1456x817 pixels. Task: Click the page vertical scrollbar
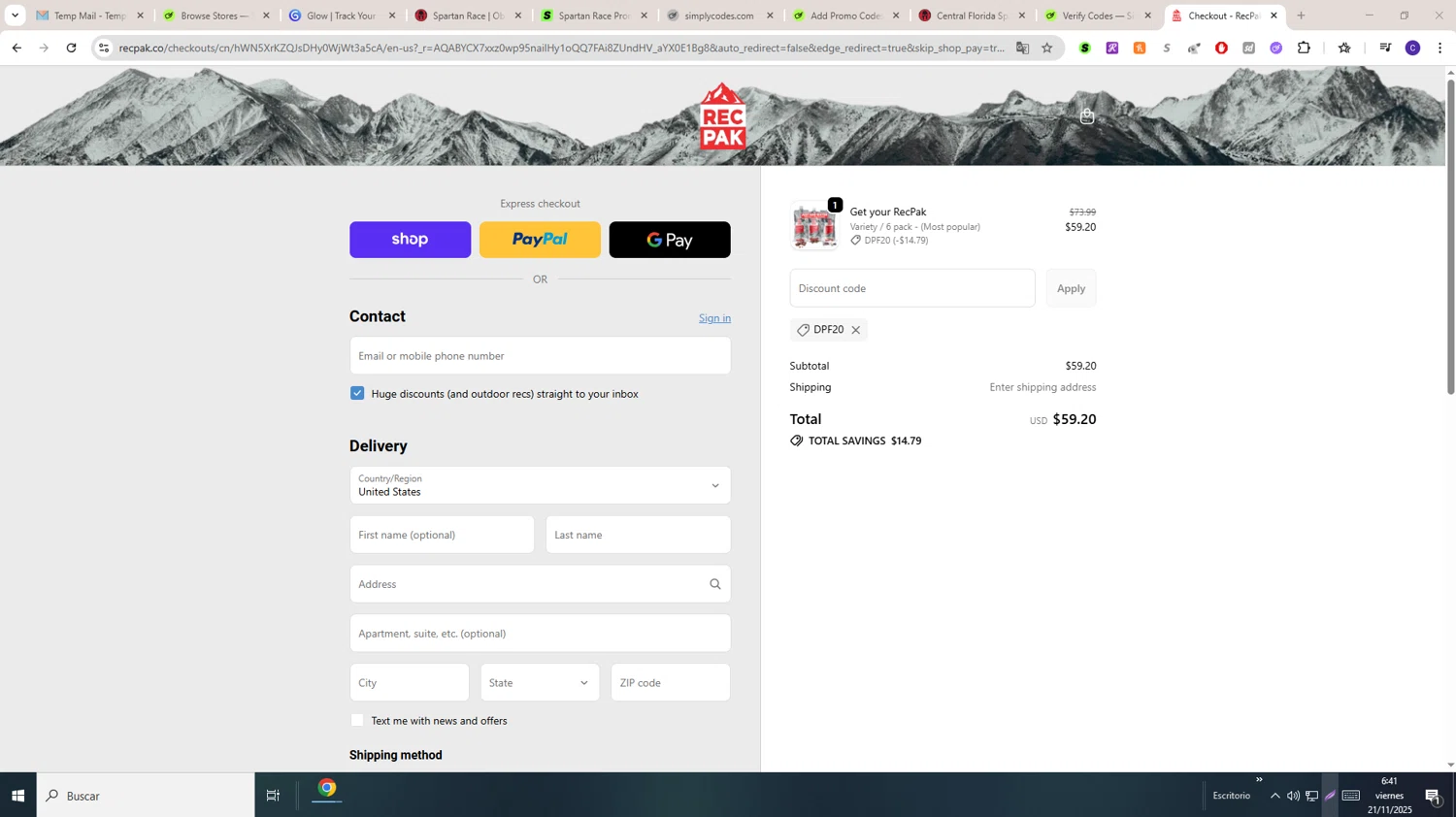point(1450,238)
